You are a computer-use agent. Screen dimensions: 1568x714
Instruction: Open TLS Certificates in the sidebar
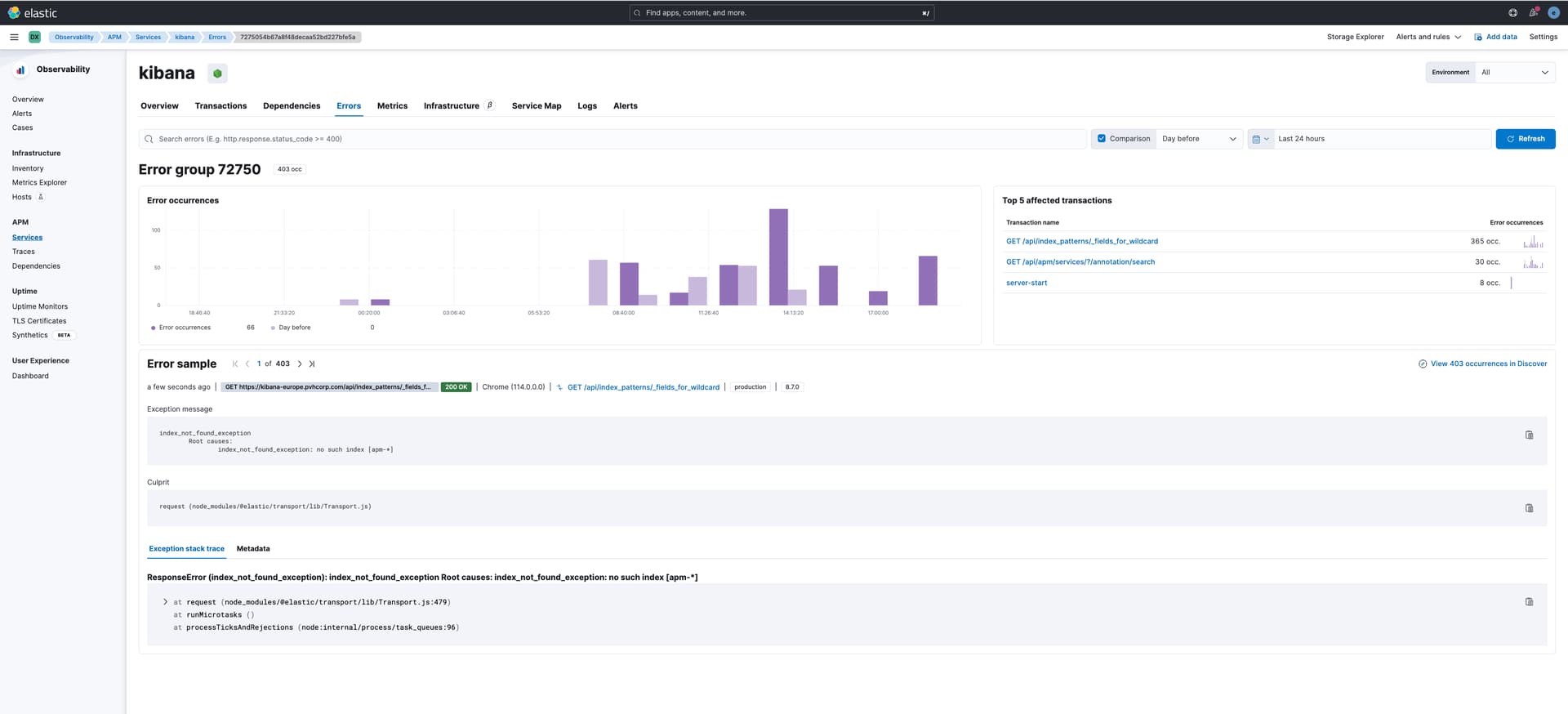point(39,321)
